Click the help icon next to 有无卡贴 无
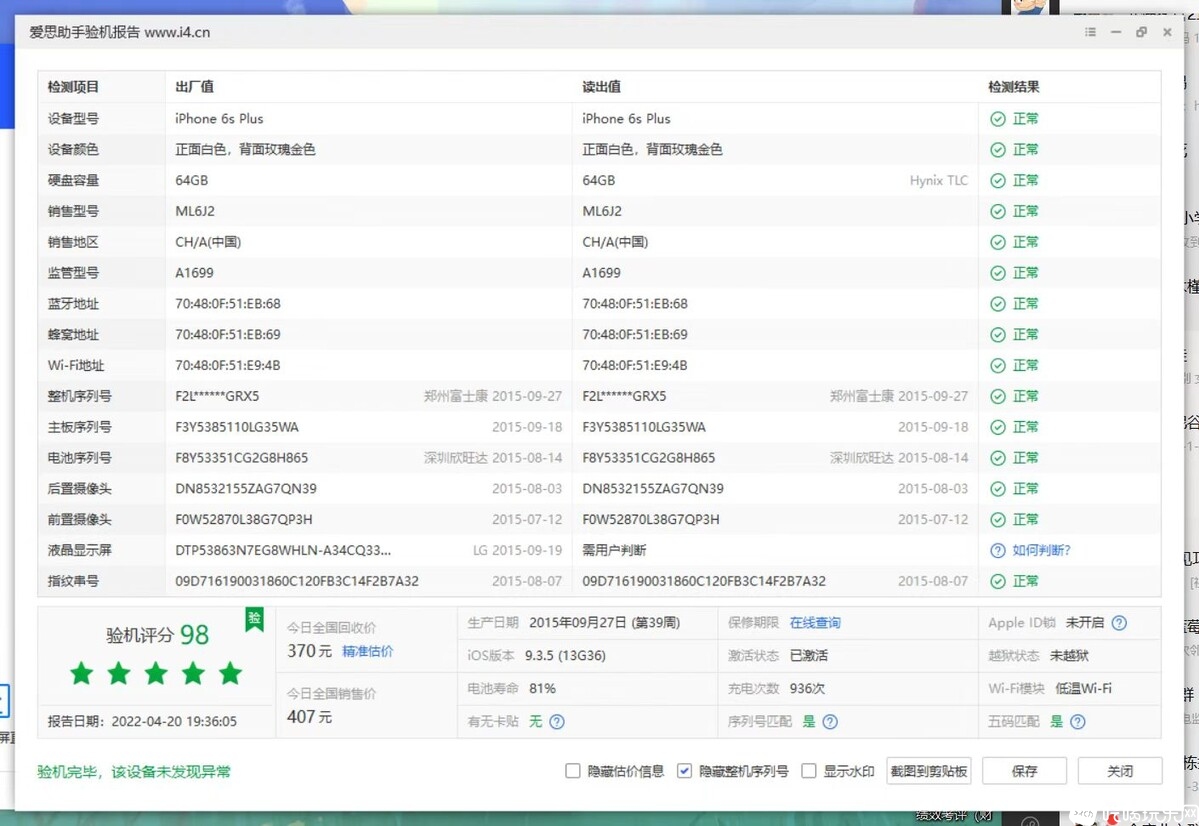 coord(557,721)
